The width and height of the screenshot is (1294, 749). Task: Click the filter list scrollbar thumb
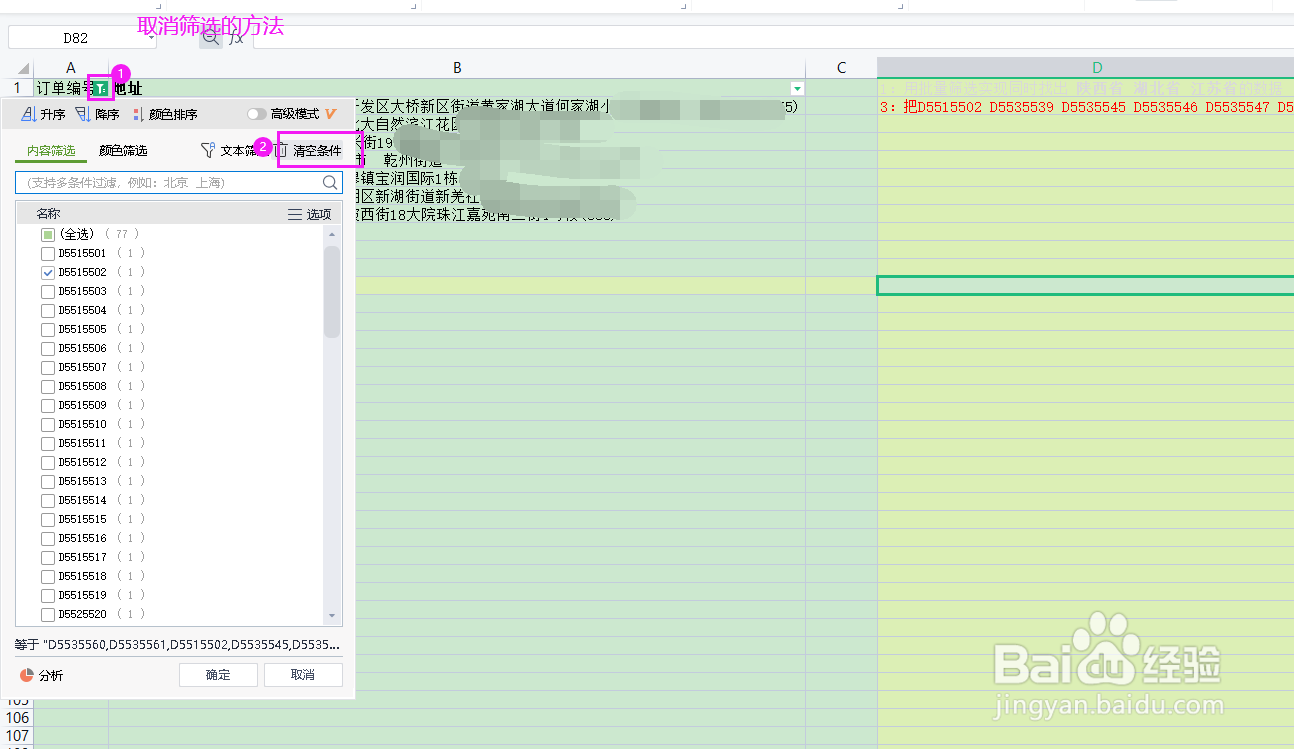pos(331,292)
